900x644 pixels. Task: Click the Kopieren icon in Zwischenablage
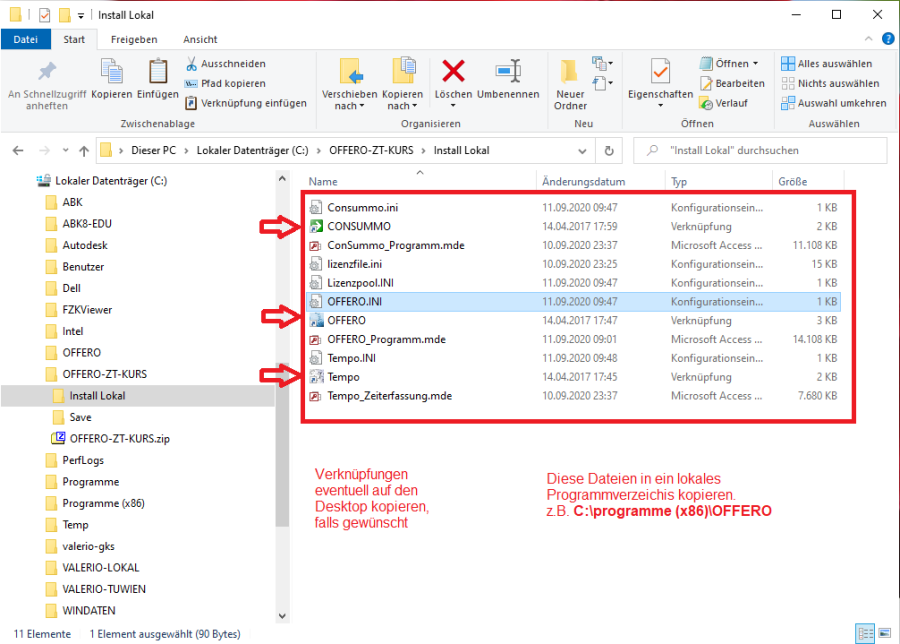(111, 72)
